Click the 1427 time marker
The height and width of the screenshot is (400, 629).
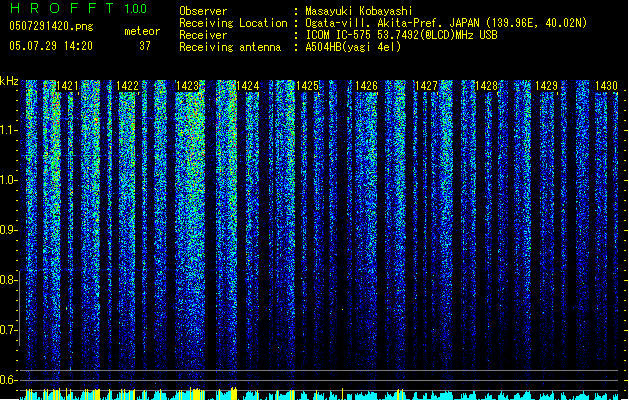pyautogui.click(x=426, y=86)
